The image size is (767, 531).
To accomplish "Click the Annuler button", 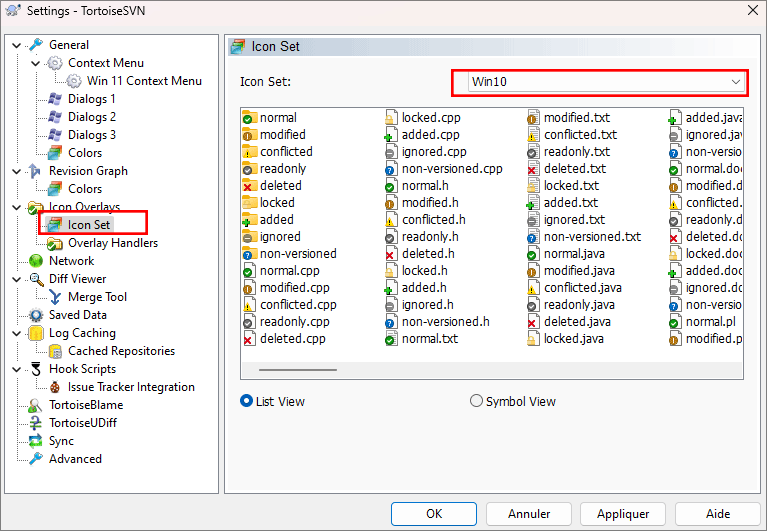I will pos(529,514).
